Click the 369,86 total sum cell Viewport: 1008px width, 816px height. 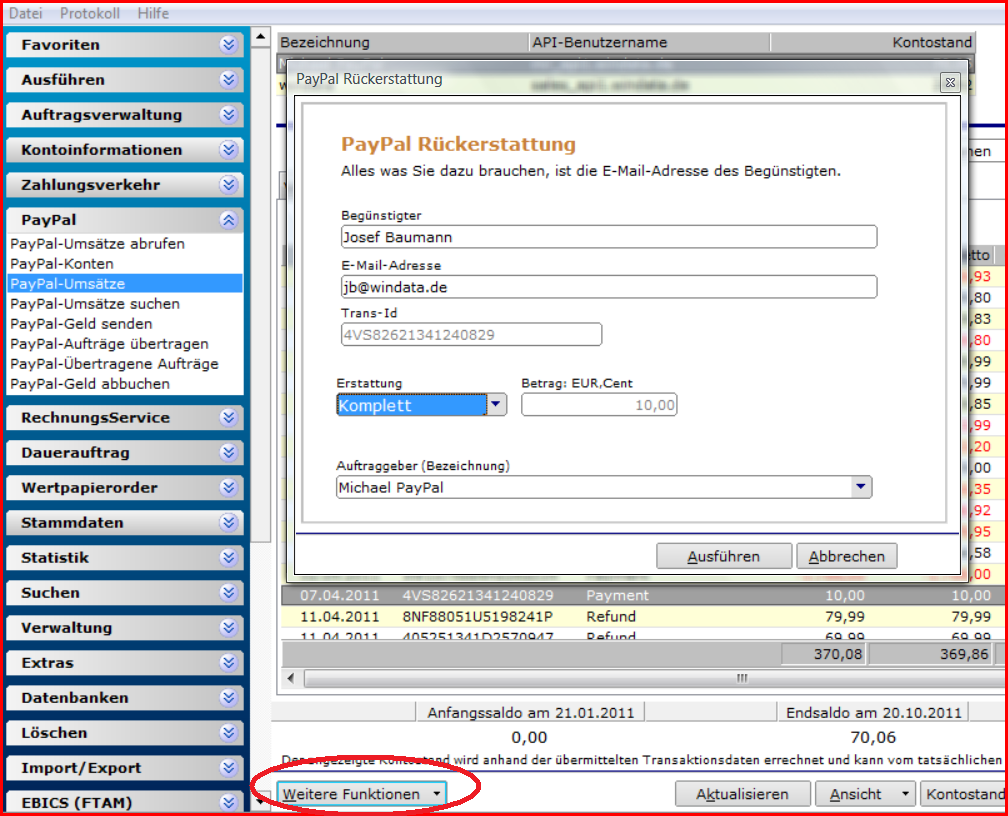[931, 655]
